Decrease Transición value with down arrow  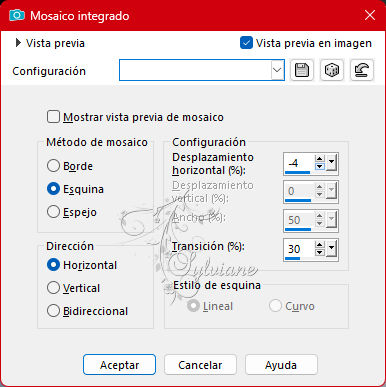(x=320, y=252)
